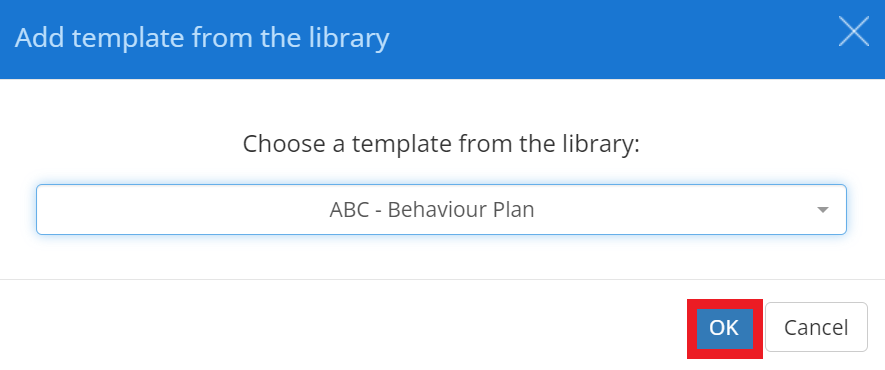Click the white Cancel button
The width and height of the screenshot is (885, 370).
[816, 327]
